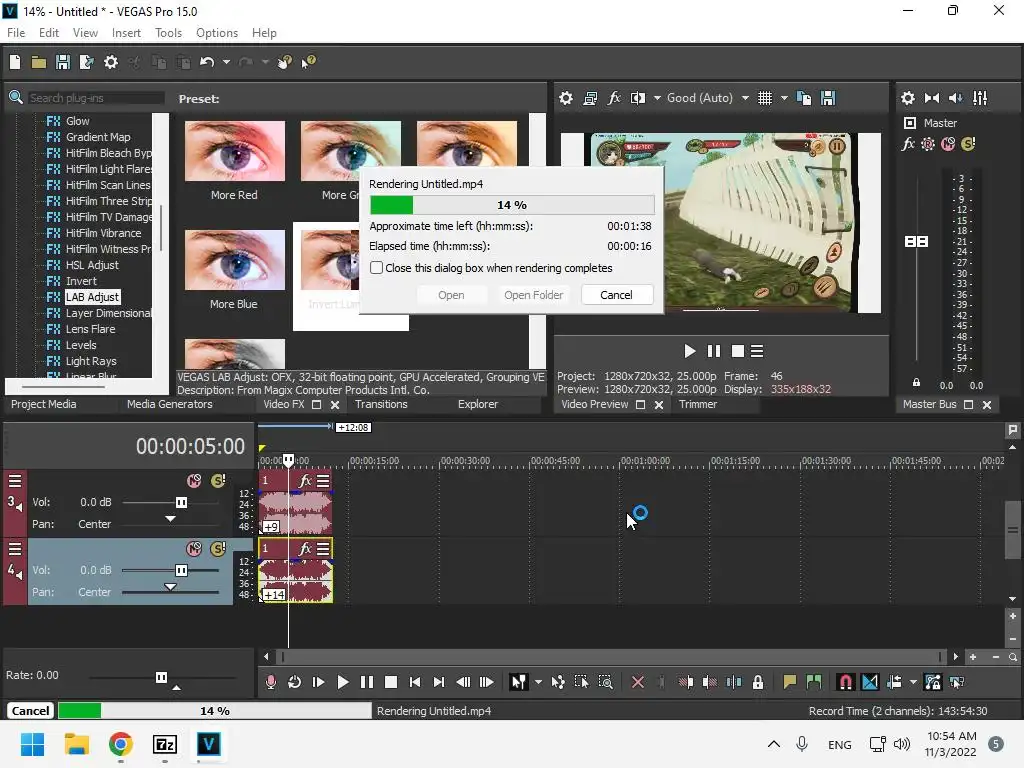Click the Dim Output speaker icon
Screen dimensions: 1024x768
tap(955, 98)
